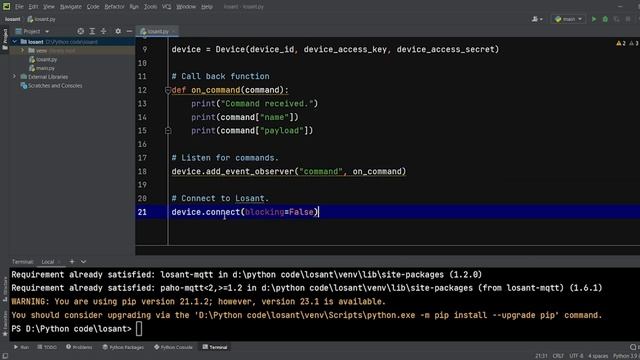Add a new terminal session with plus
The image size is (640, 360).
click(72, 262)
